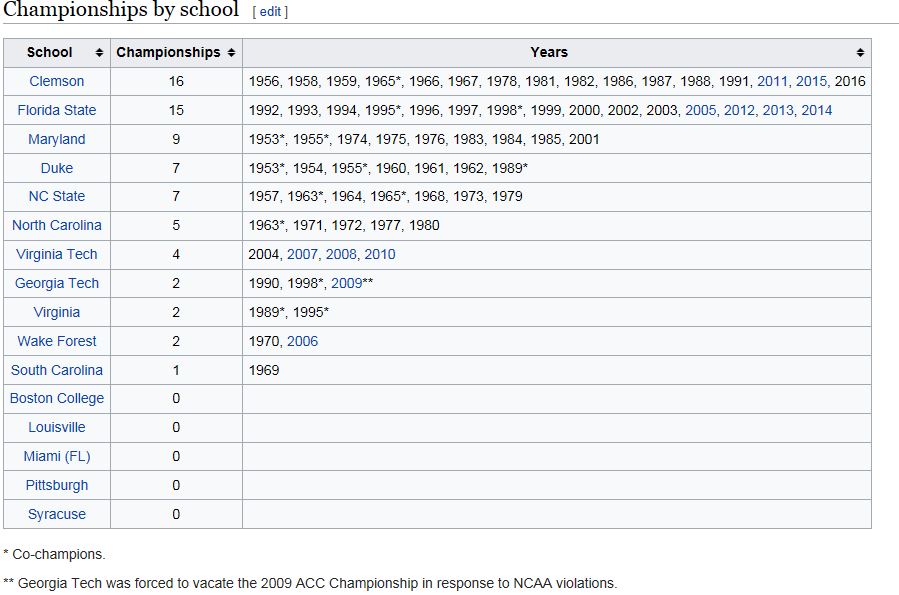The image size is (899, 595).
Task: Click the Georgia Tech vacated championship footnote
Action: [x=310, y=583]
